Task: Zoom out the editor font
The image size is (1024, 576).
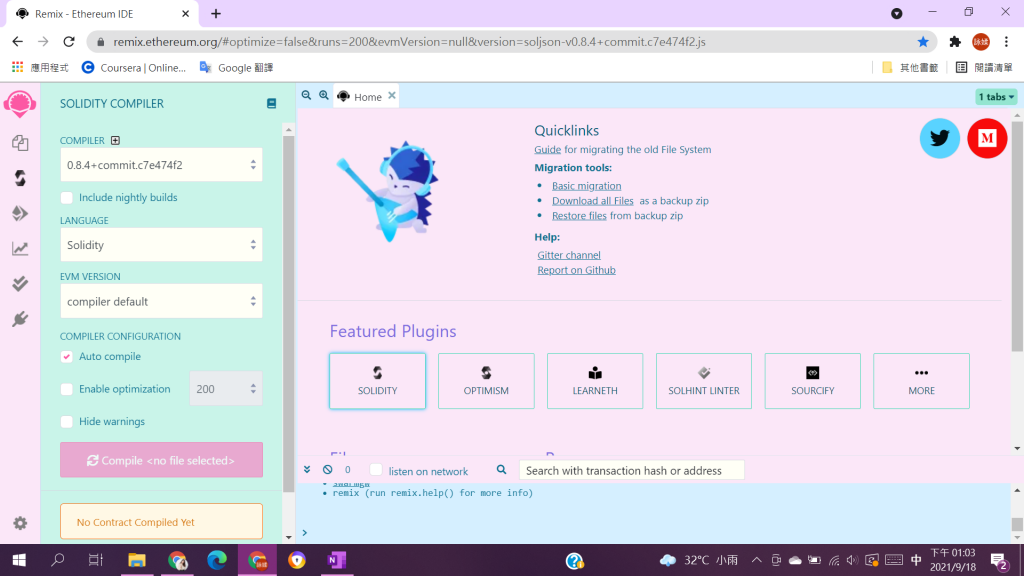Action: tap(306, 95)
